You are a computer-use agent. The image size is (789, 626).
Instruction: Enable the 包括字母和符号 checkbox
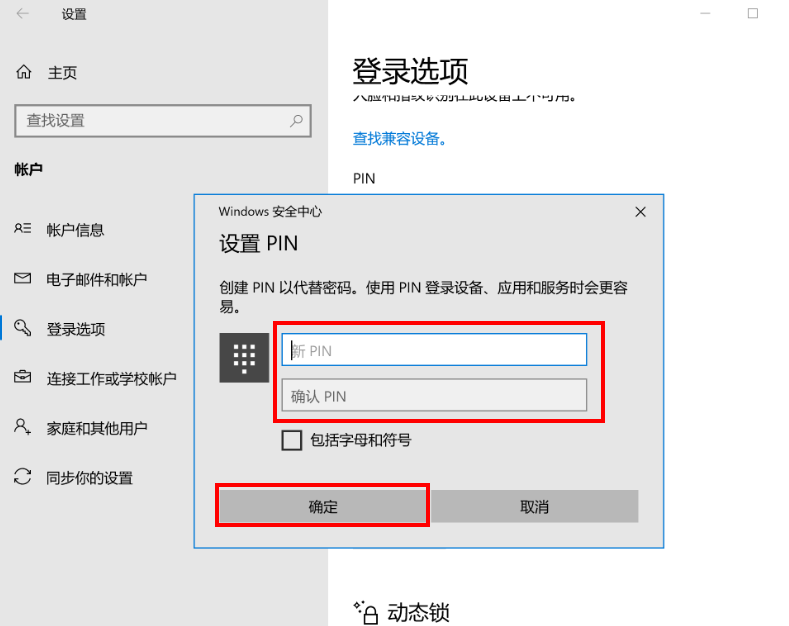pyautogui.click(x=292, y=440)
